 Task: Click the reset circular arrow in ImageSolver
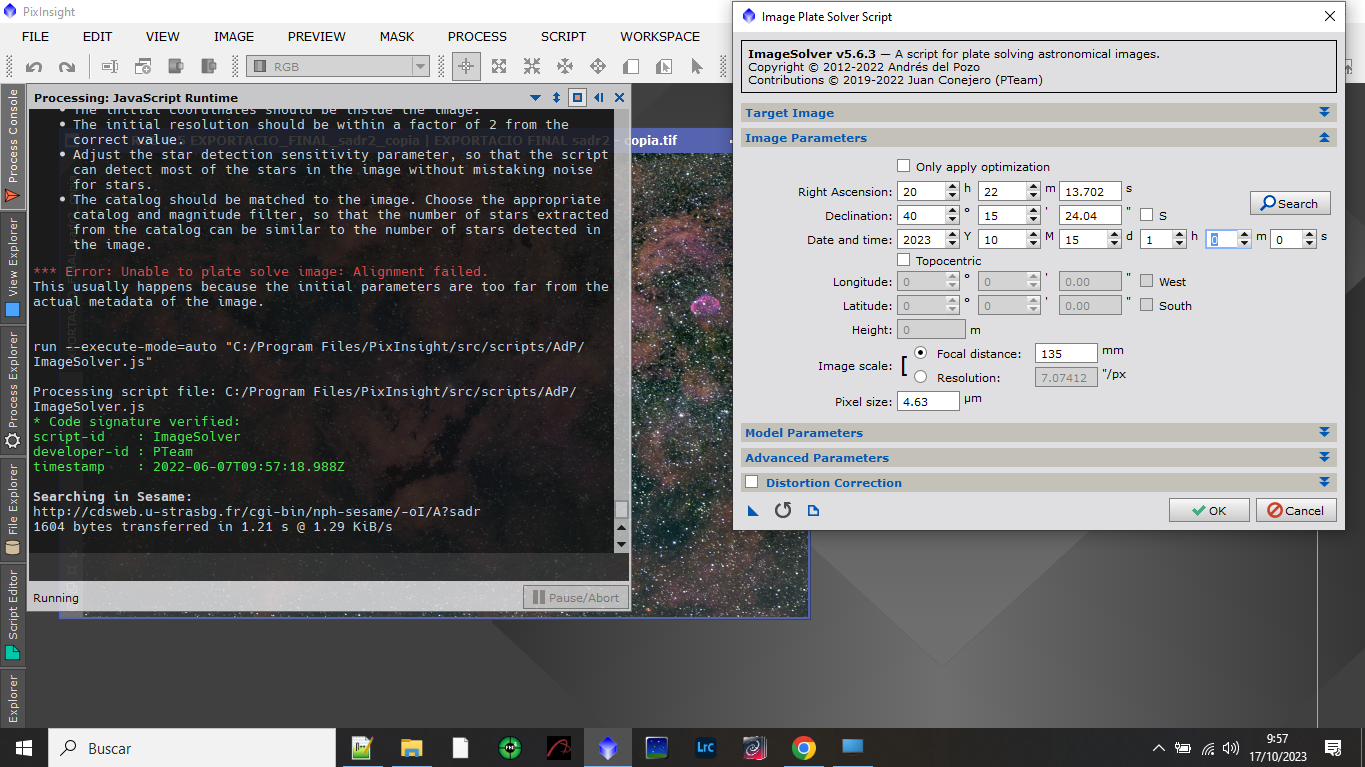[x=783, y=510]
